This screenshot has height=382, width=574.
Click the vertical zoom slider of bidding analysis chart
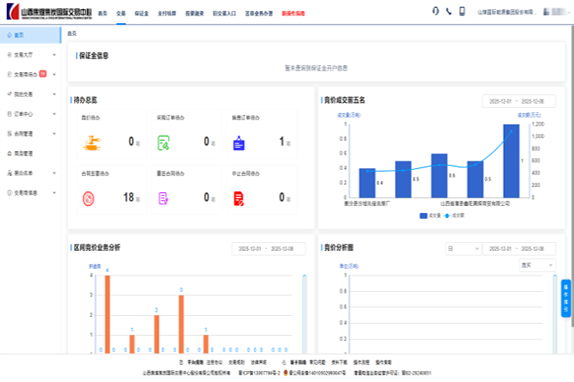555,314
